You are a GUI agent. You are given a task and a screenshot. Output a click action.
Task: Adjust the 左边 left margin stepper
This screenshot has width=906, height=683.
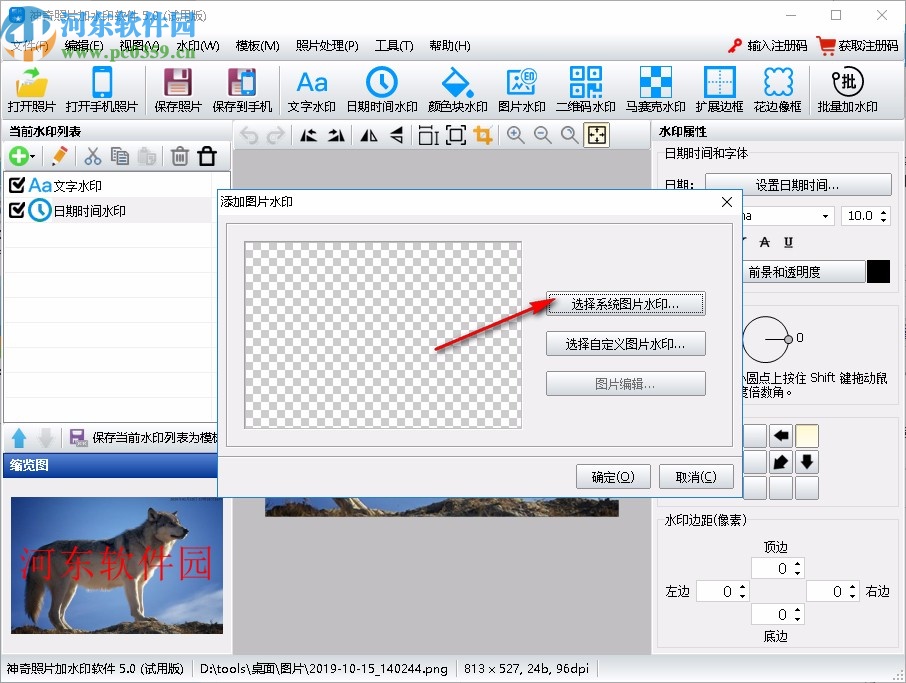[742, 591]
